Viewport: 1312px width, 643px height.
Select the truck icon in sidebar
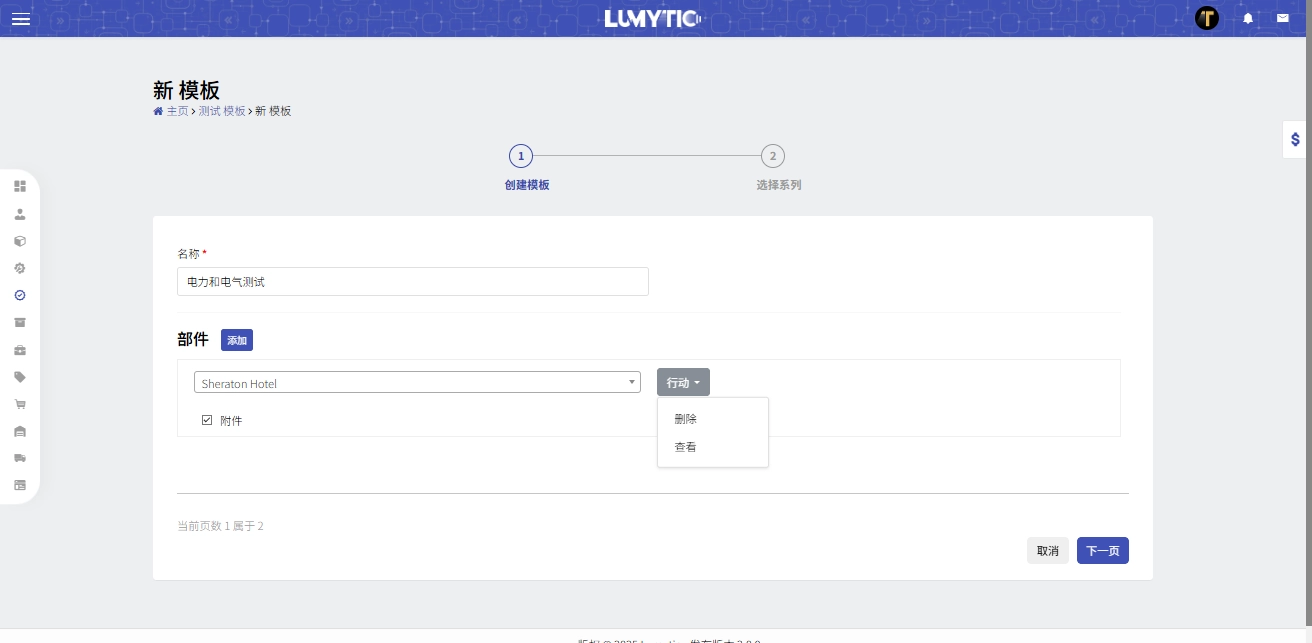(x=20, y=457)
